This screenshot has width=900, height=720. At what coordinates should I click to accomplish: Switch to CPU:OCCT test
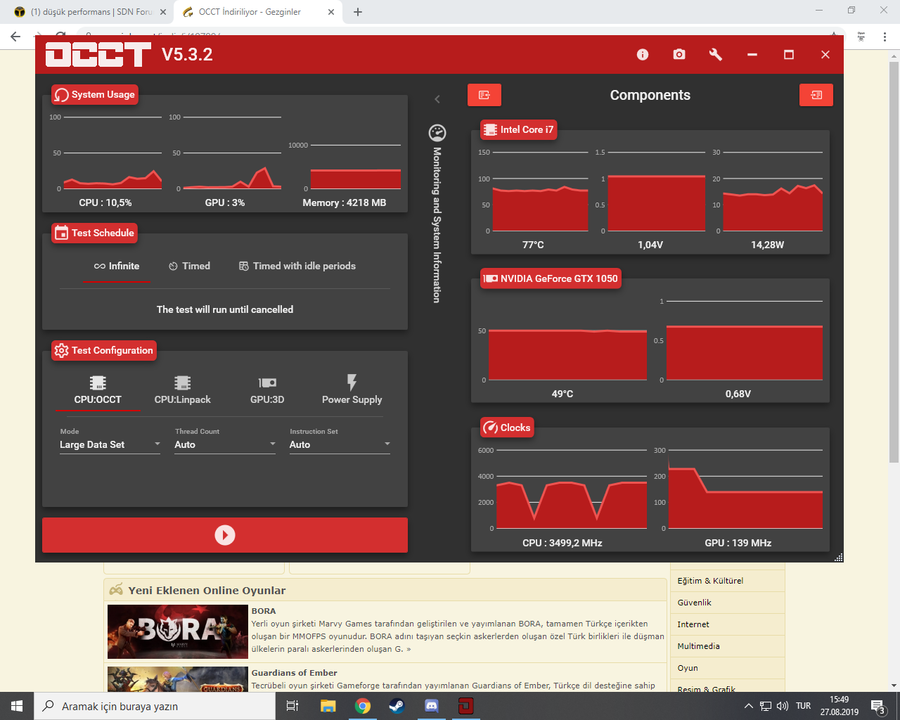(x=98, y=390)
